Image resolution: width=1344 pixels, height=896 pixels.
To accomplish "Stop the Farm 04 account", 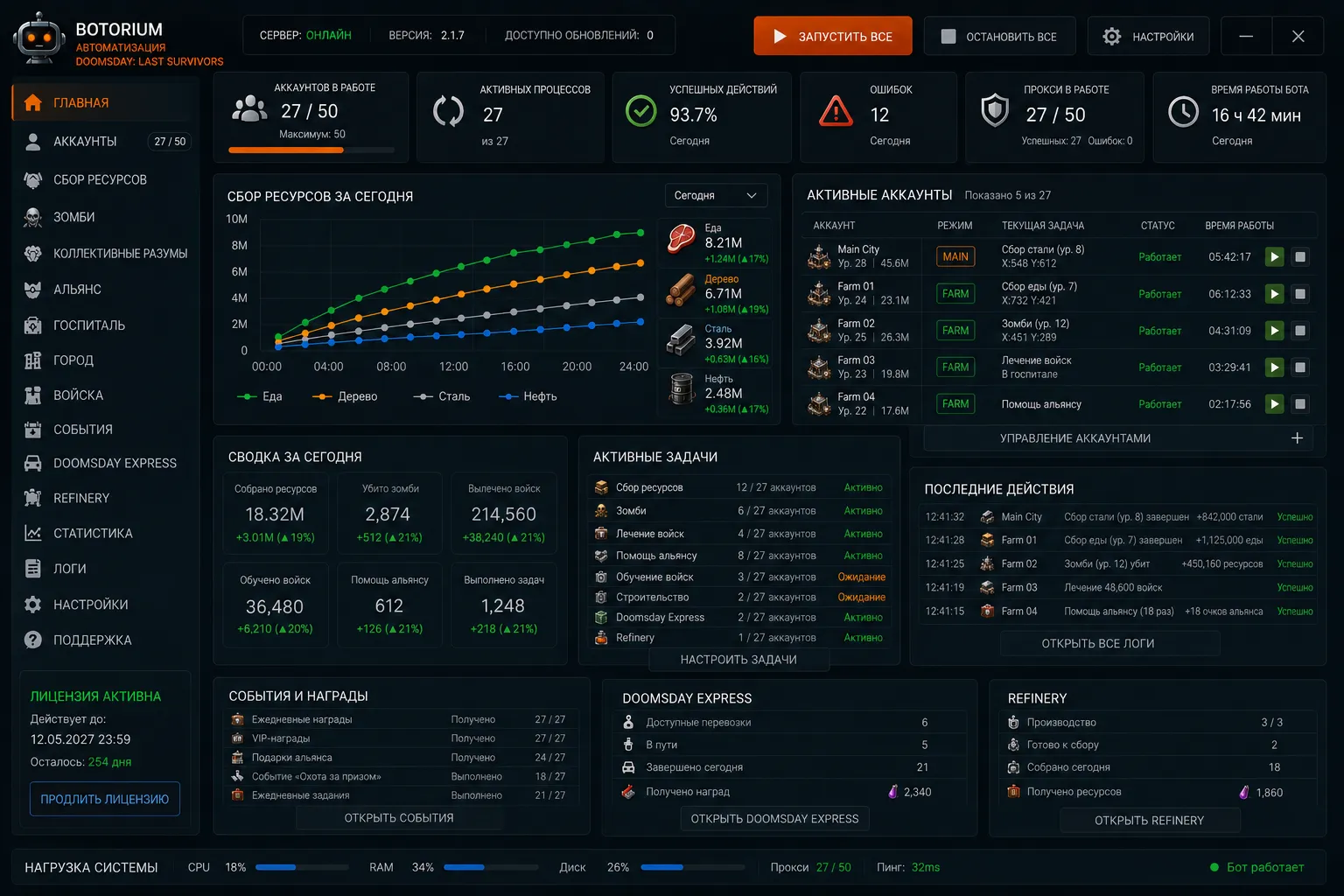I will click(x=1301, y=404).
